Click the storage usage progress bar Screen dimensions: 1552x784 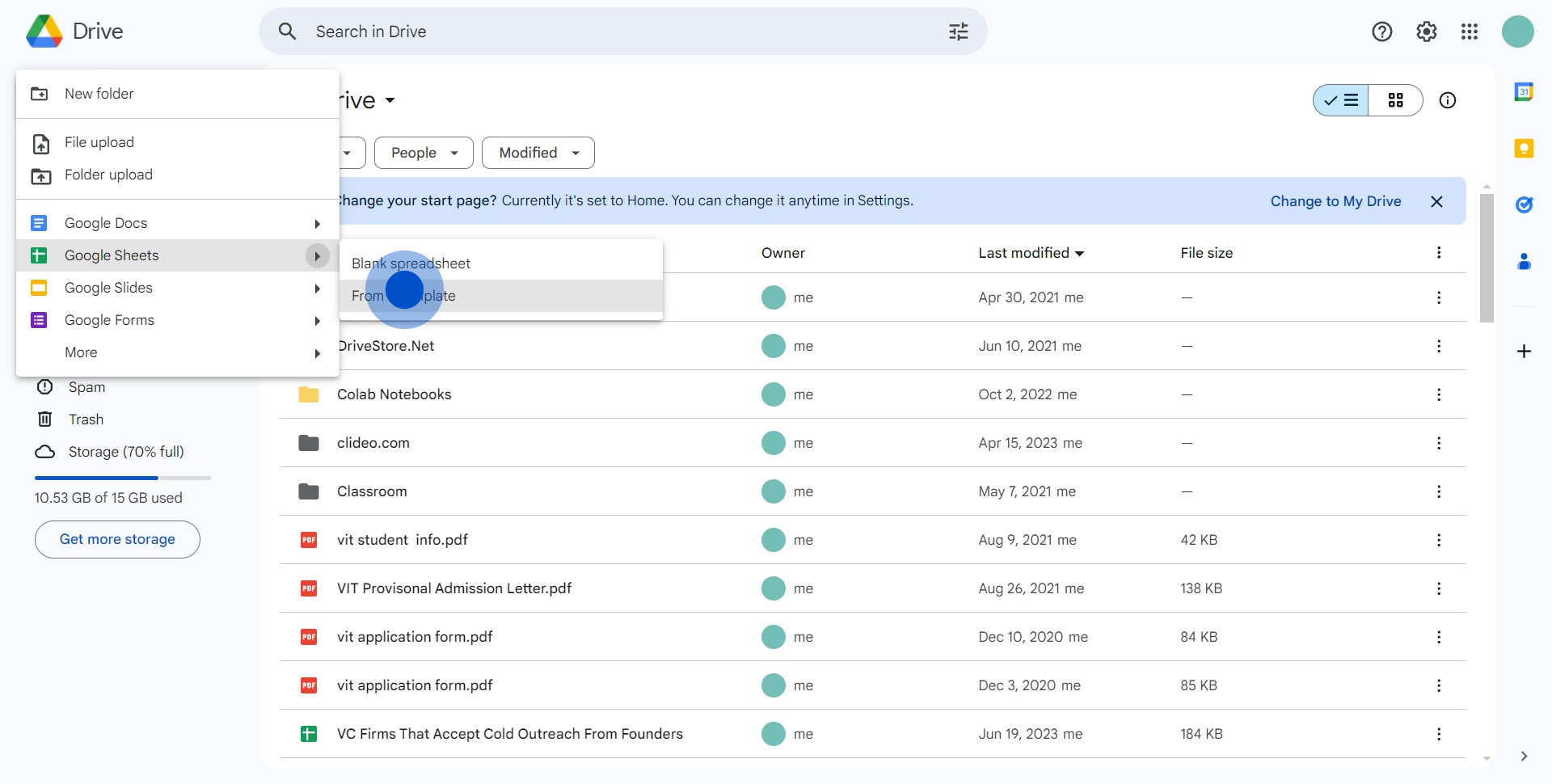pyautogui.click(x=123, y=478)
